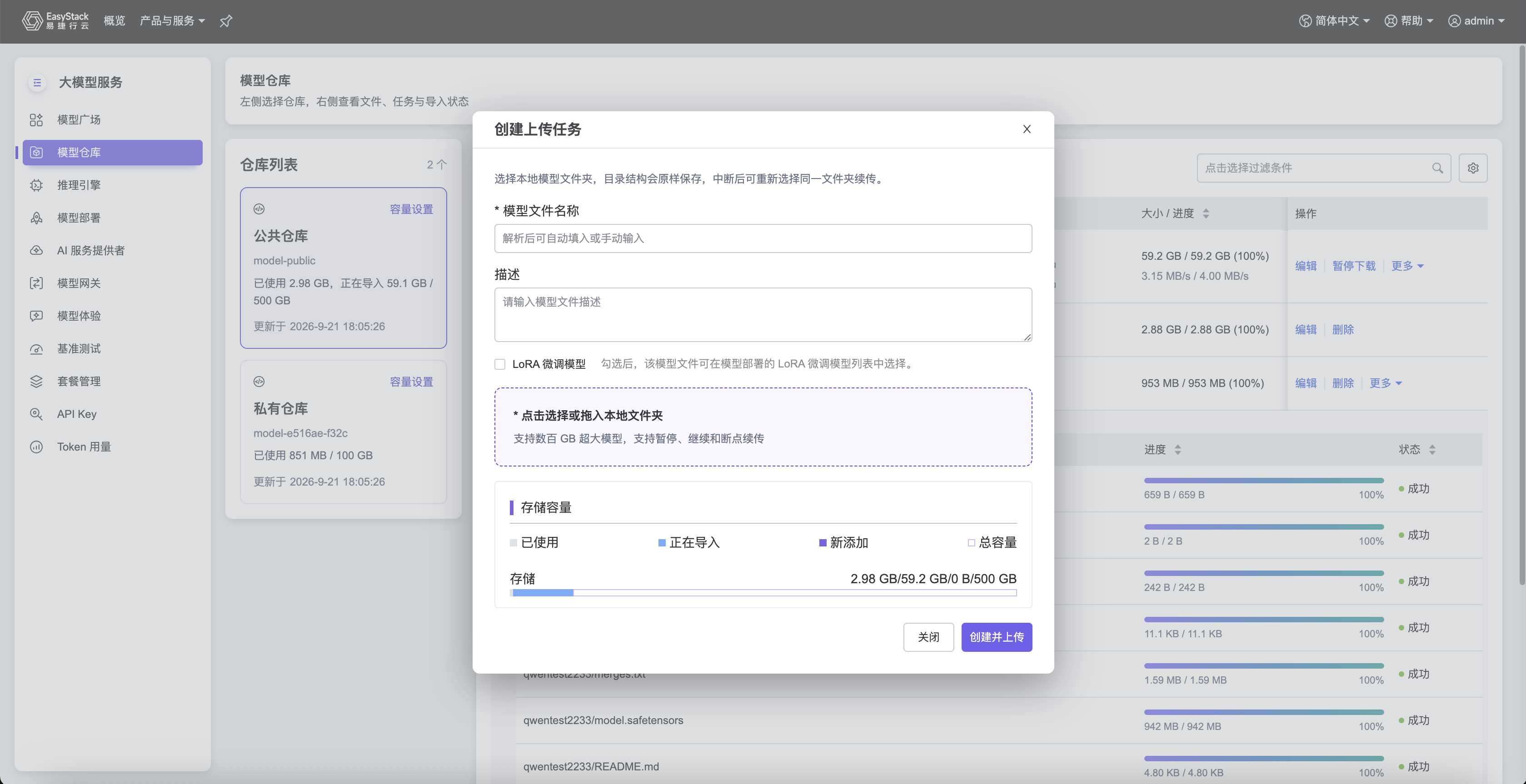The width and height of the screenshot is (1526, 784).
Task: Click the EasyStack logo icon
Action: [32, 21]
